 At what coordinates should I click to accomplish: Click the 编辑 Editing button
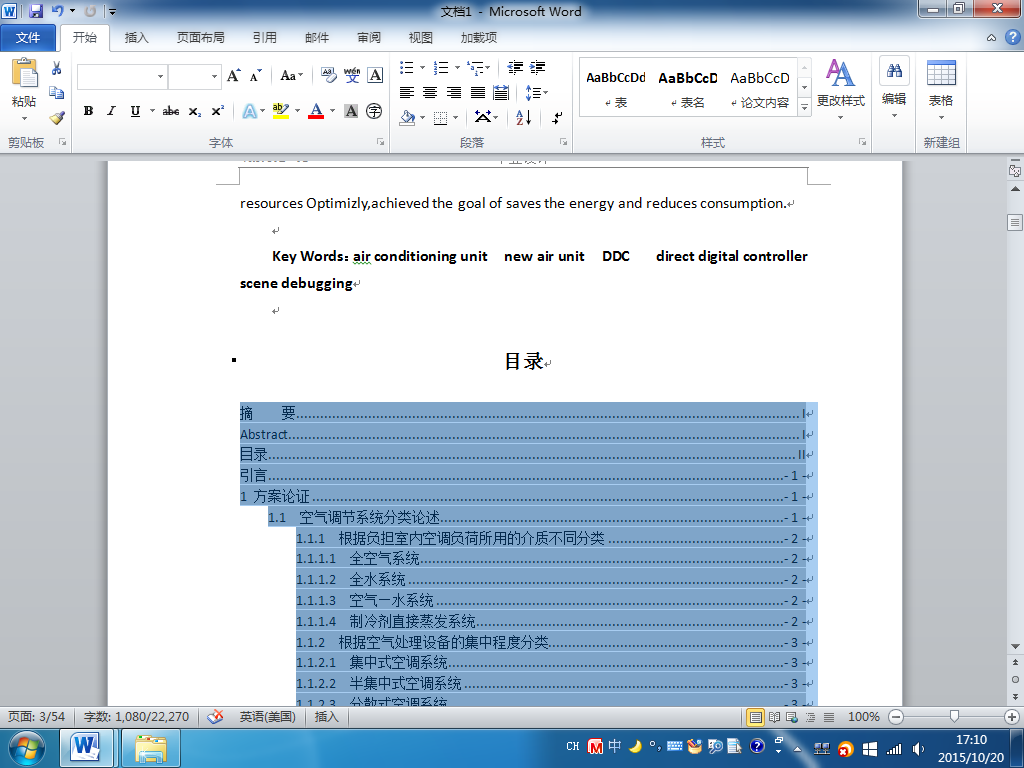(x=894, y=89)
